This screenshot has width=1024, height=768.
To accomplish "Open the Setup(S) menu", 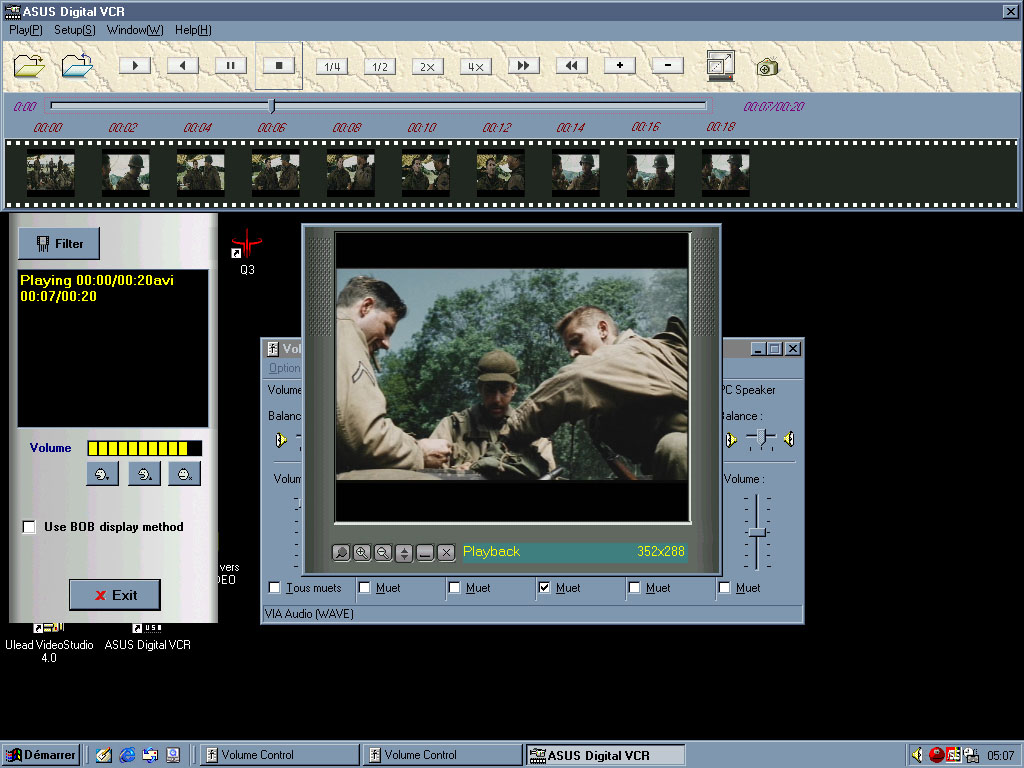I will 74,30.
